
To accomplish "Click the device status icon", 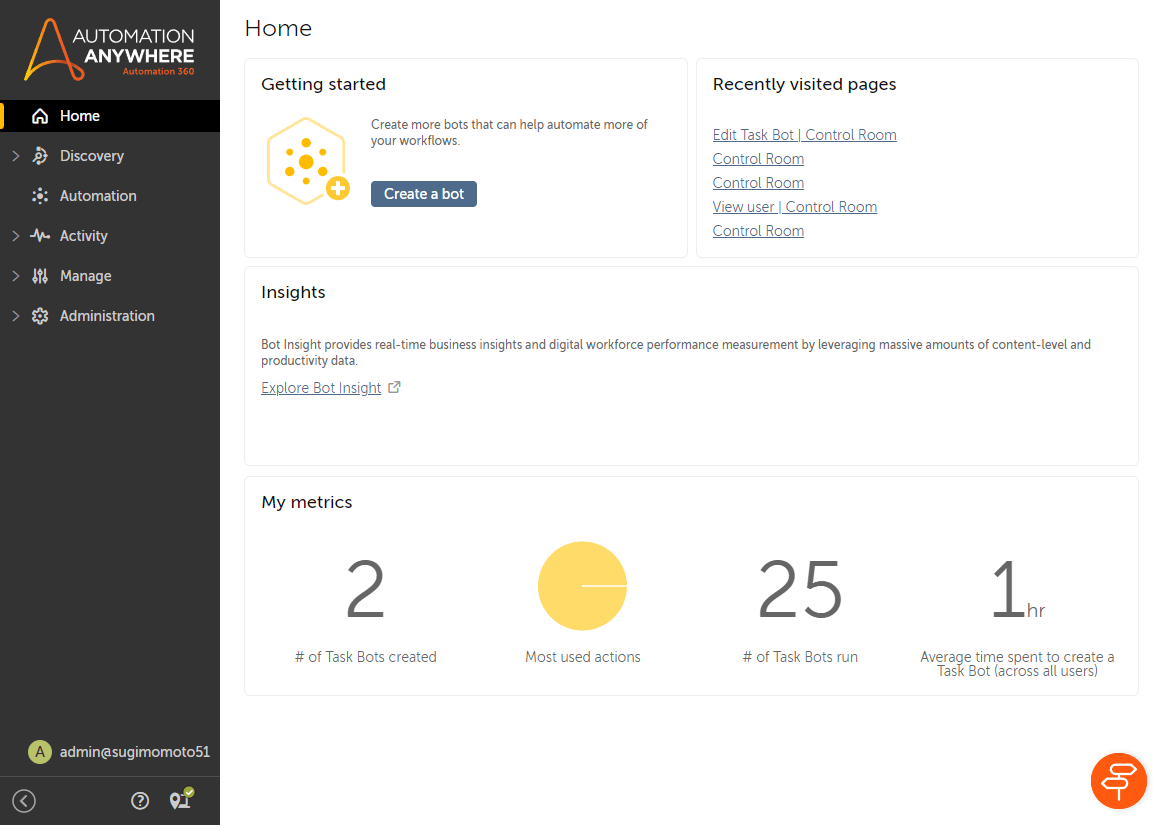I will (x=181, y=799).
